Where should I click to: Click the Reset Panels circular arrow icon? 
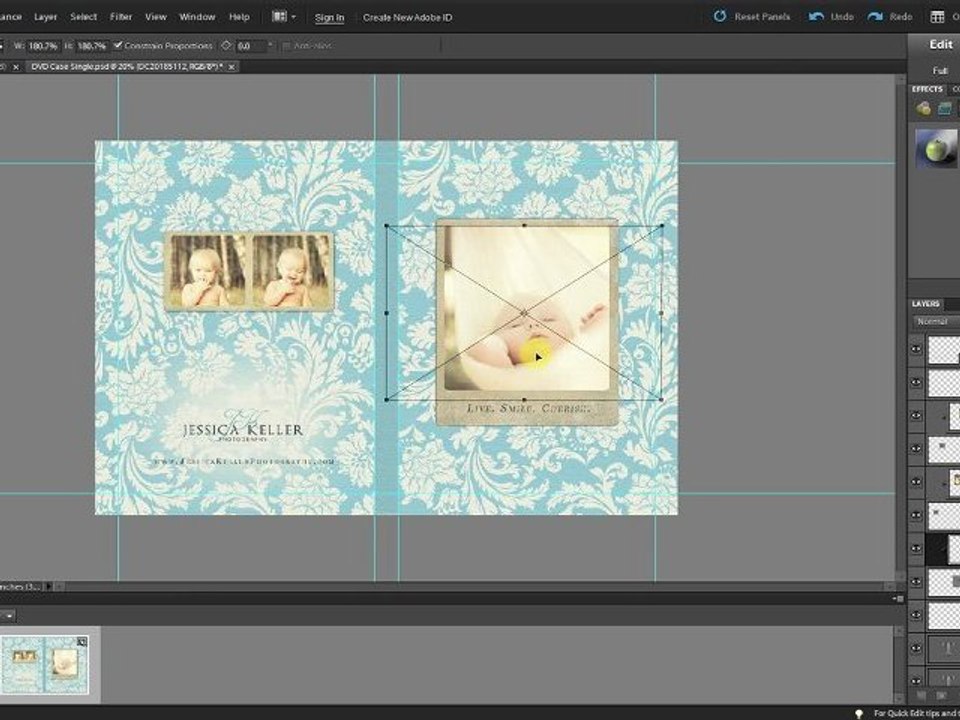(x=720, y=17)
